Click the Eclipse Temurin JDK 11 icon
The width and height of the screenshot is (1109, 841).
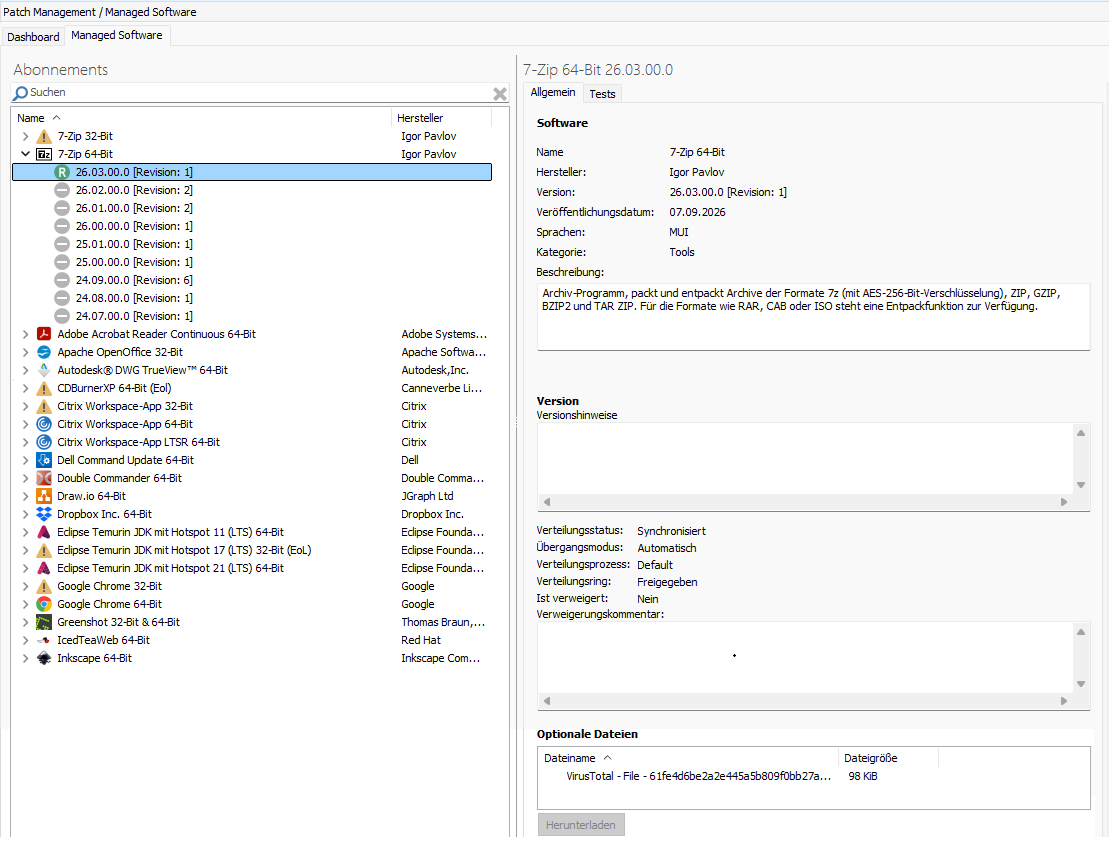point(44,532)
